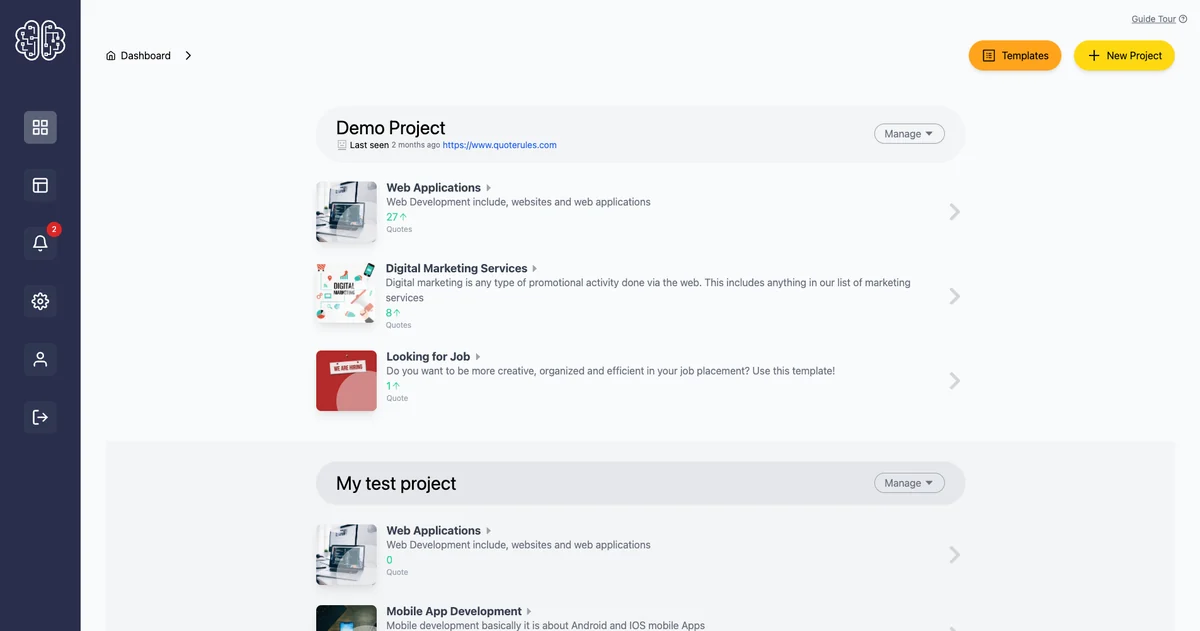Open Digital Marketing Services row right arrow
Screen dimensions: 1200x631
[x=954, y=296]
